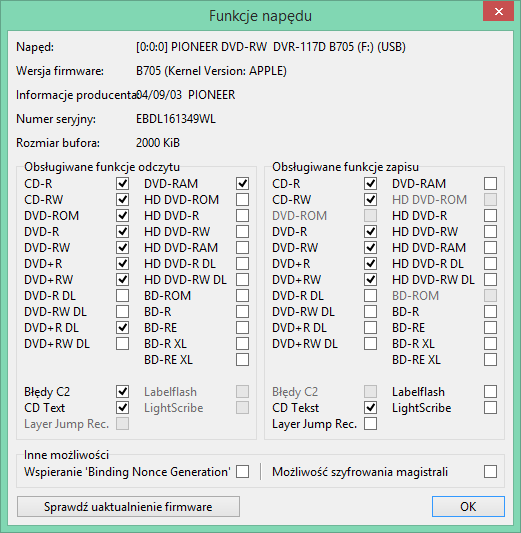The image size is (521, 533).
Task: Check Binding Nonce Generation support box
Action: coord(242,471)
